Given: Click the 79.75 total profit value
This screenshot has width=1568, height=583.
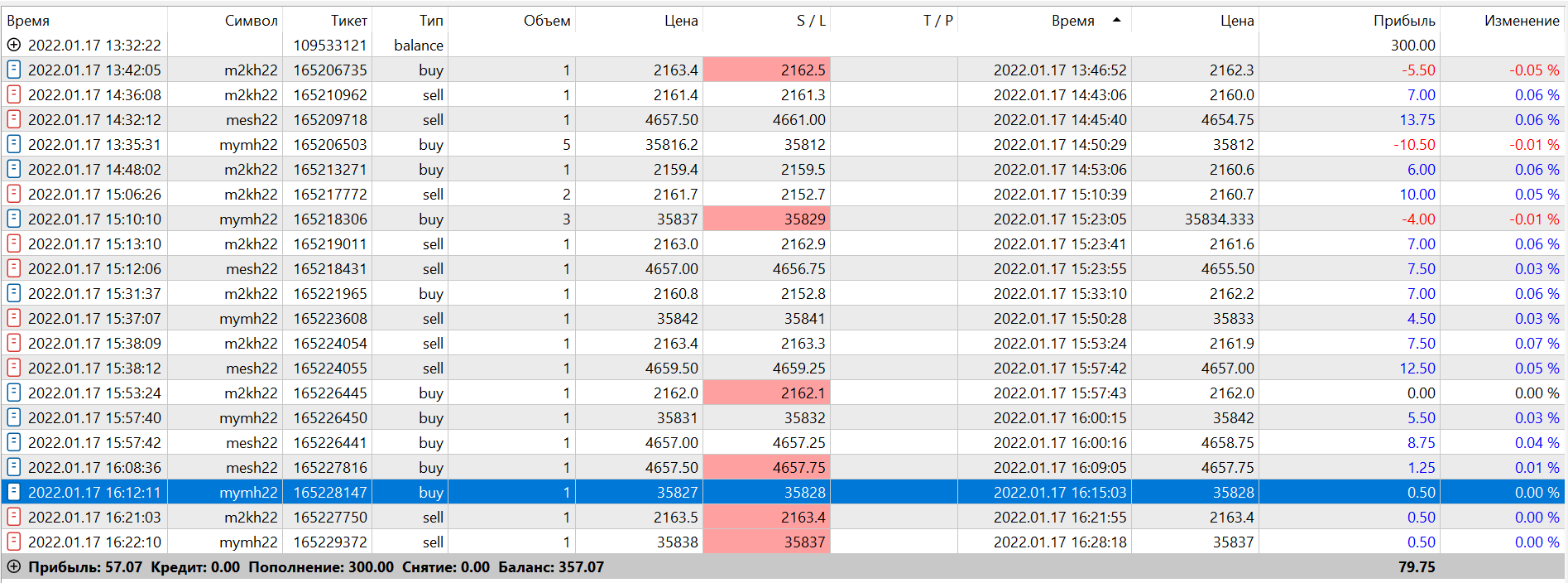Looking at the screenshot, I should (1417, 567).
